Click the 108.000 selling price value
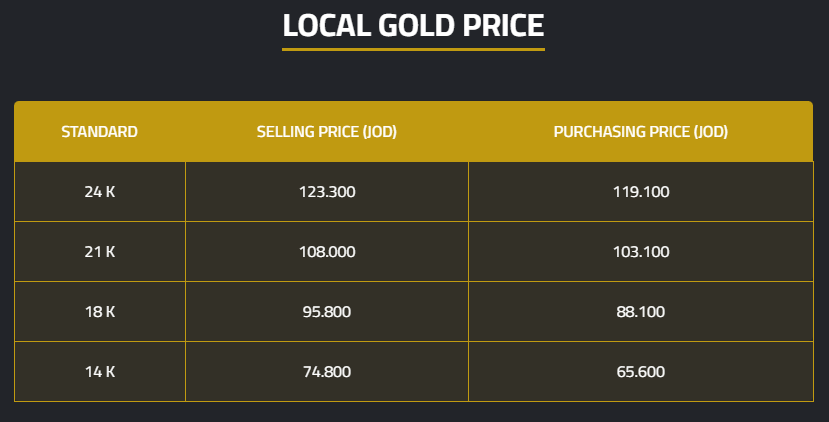This screenshot has width=829, height=422. click(x=327, y=252)
